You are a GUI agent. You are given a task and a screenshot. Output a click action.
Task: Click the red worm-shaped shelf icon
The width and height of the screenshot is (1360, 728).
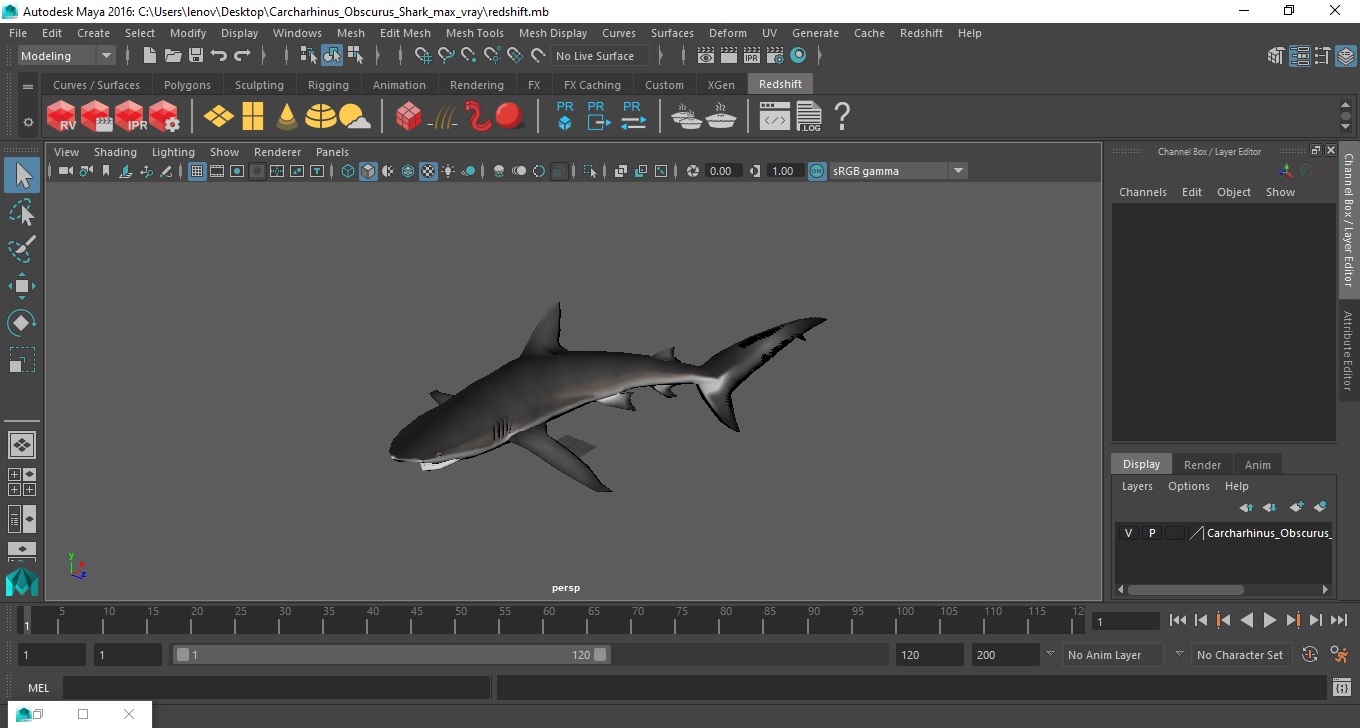tap(478, 117)
